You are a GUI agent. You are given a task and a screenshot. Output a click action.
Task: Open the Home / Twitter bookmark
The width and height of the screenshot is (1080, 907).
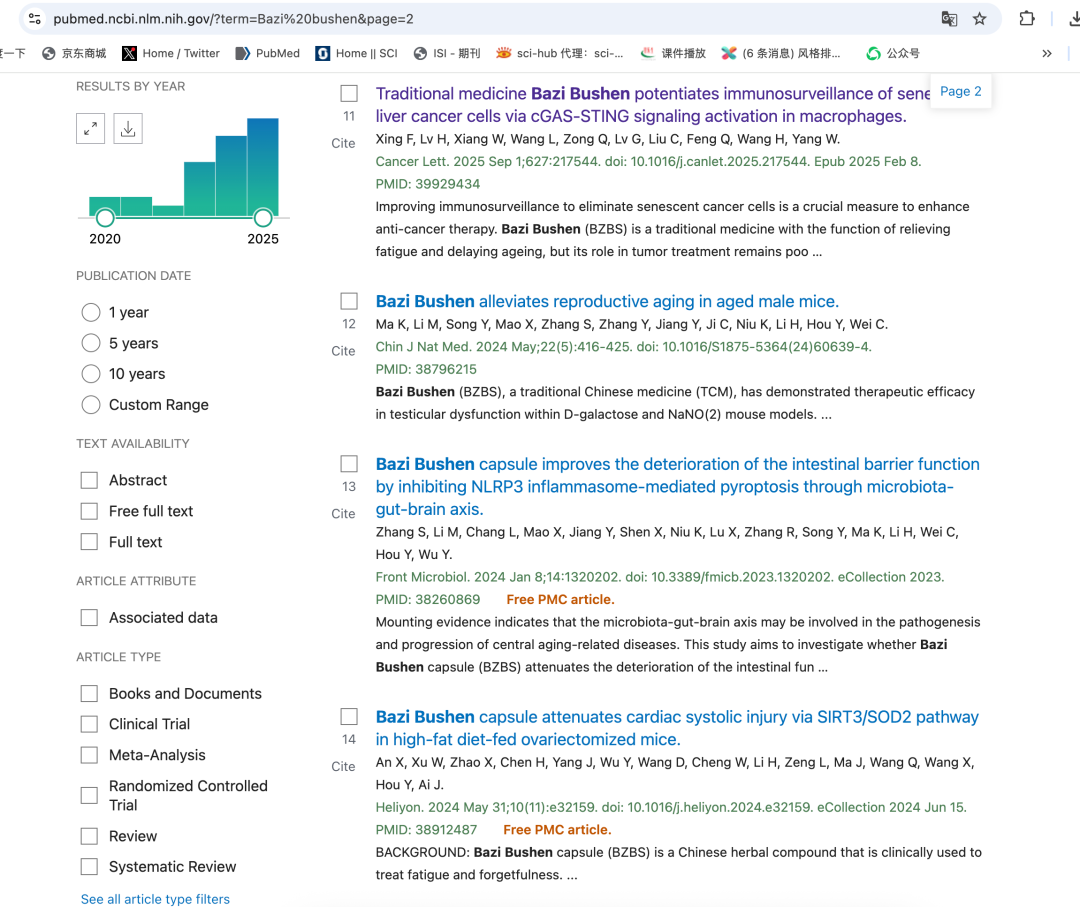pos(171,53)
